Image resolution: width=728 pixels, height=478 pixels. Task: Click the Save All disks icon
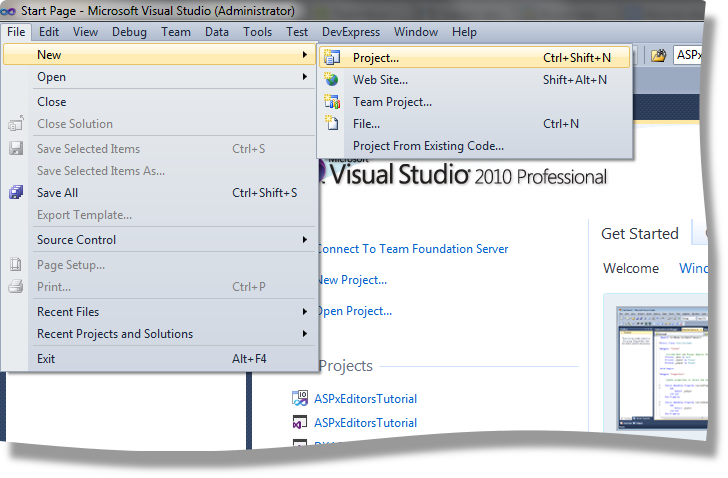(x=16, y=192)
